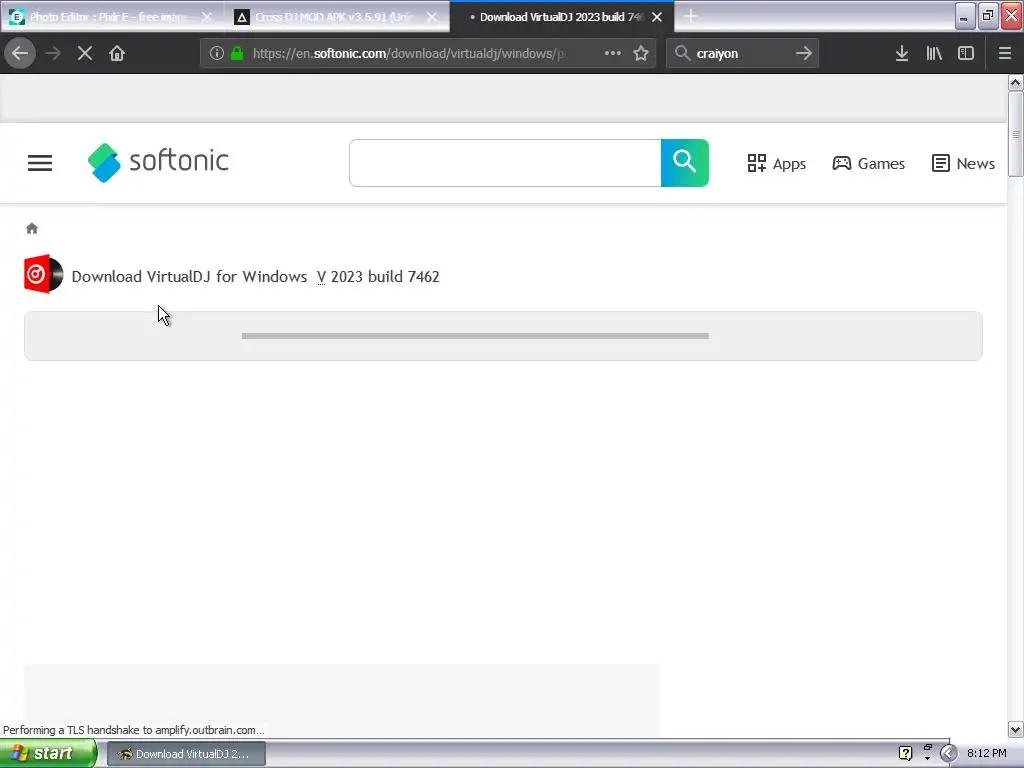Click the home breadcrumb icon
Screen dimensions: 1024x768
pyautogui.click(x=32, y=229)
